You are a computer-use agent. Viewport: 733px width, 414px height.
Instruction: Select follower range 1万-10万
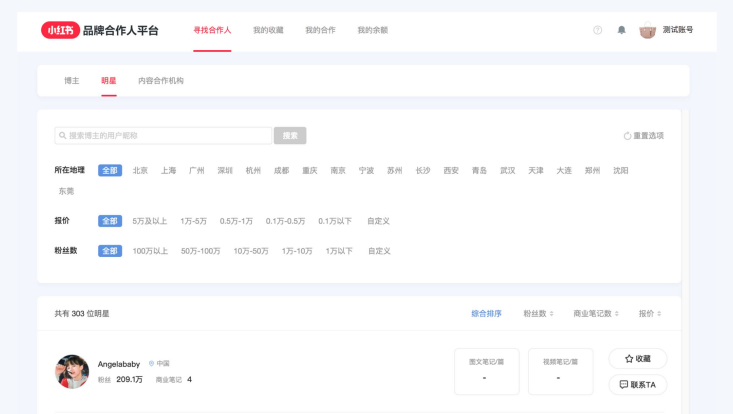(x=297, y=251)
